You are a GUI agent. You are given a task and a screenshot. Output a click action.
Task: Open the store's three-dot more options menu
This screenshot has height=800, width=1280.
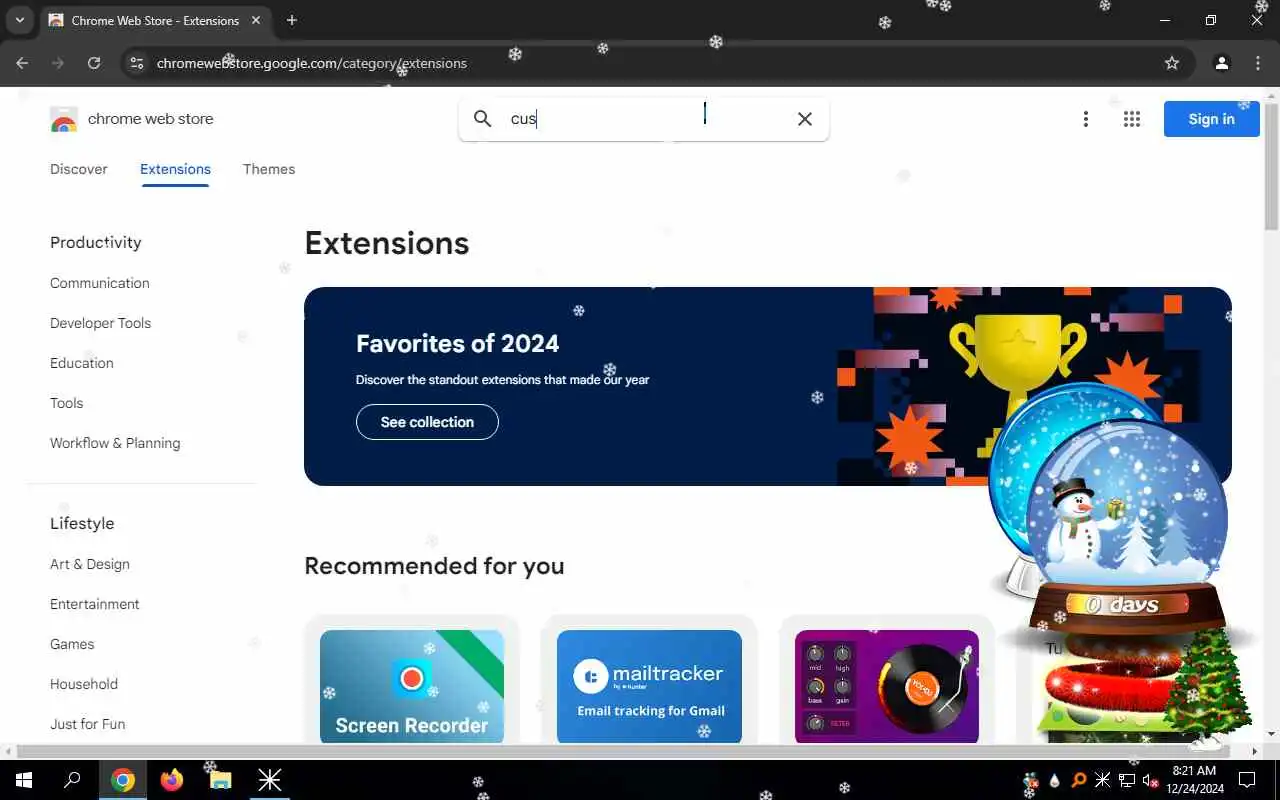[1086, 119]
